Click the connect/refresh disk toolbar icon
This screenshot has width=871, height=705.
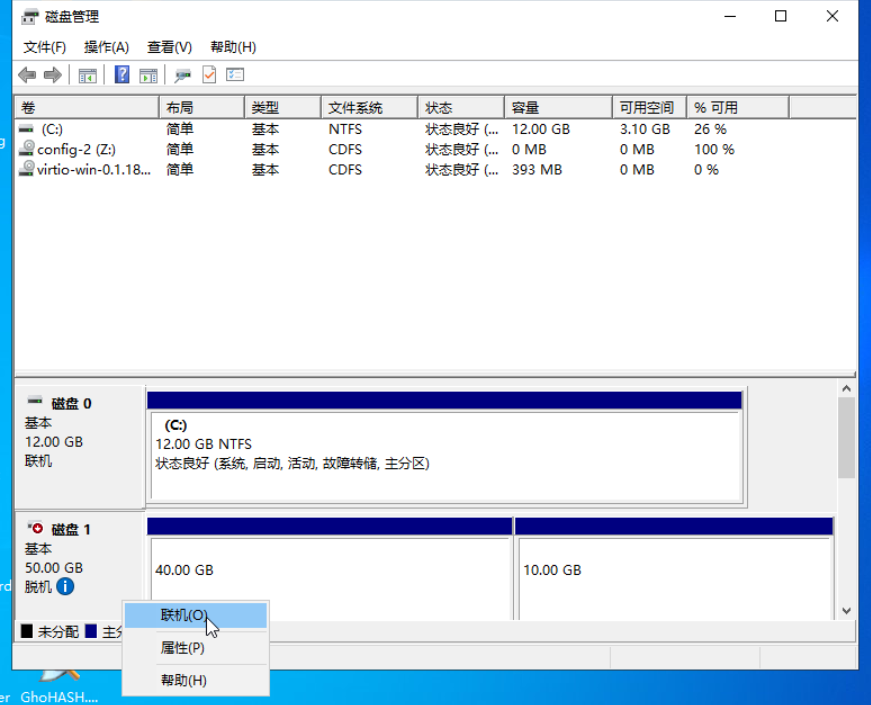tap(183, 75)
